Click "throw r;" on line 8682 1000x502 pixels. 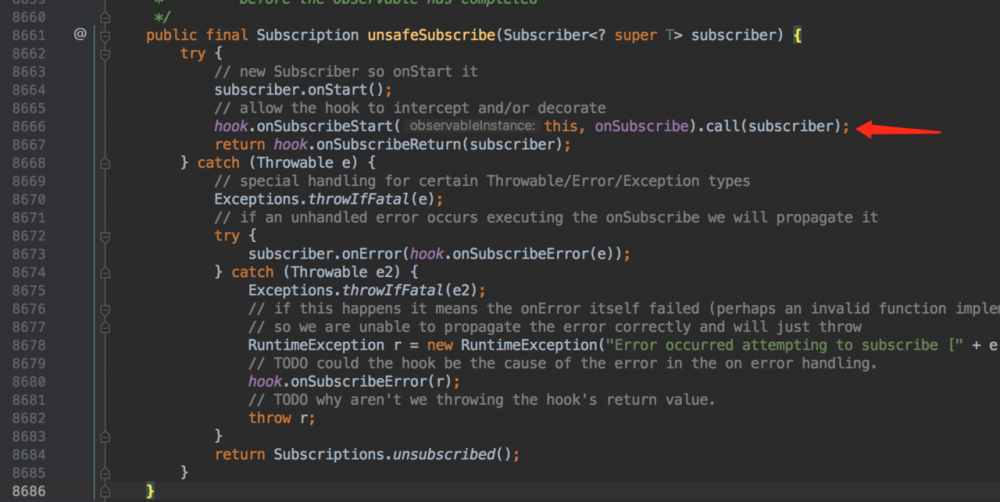pos(282,418)
